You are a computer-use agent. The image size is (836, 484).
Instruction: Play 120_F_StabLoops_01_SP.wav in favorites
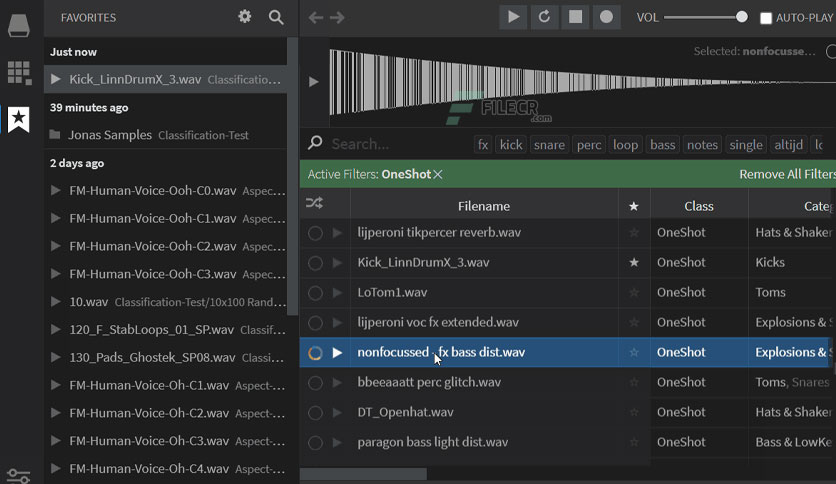(x=55, y=329)
